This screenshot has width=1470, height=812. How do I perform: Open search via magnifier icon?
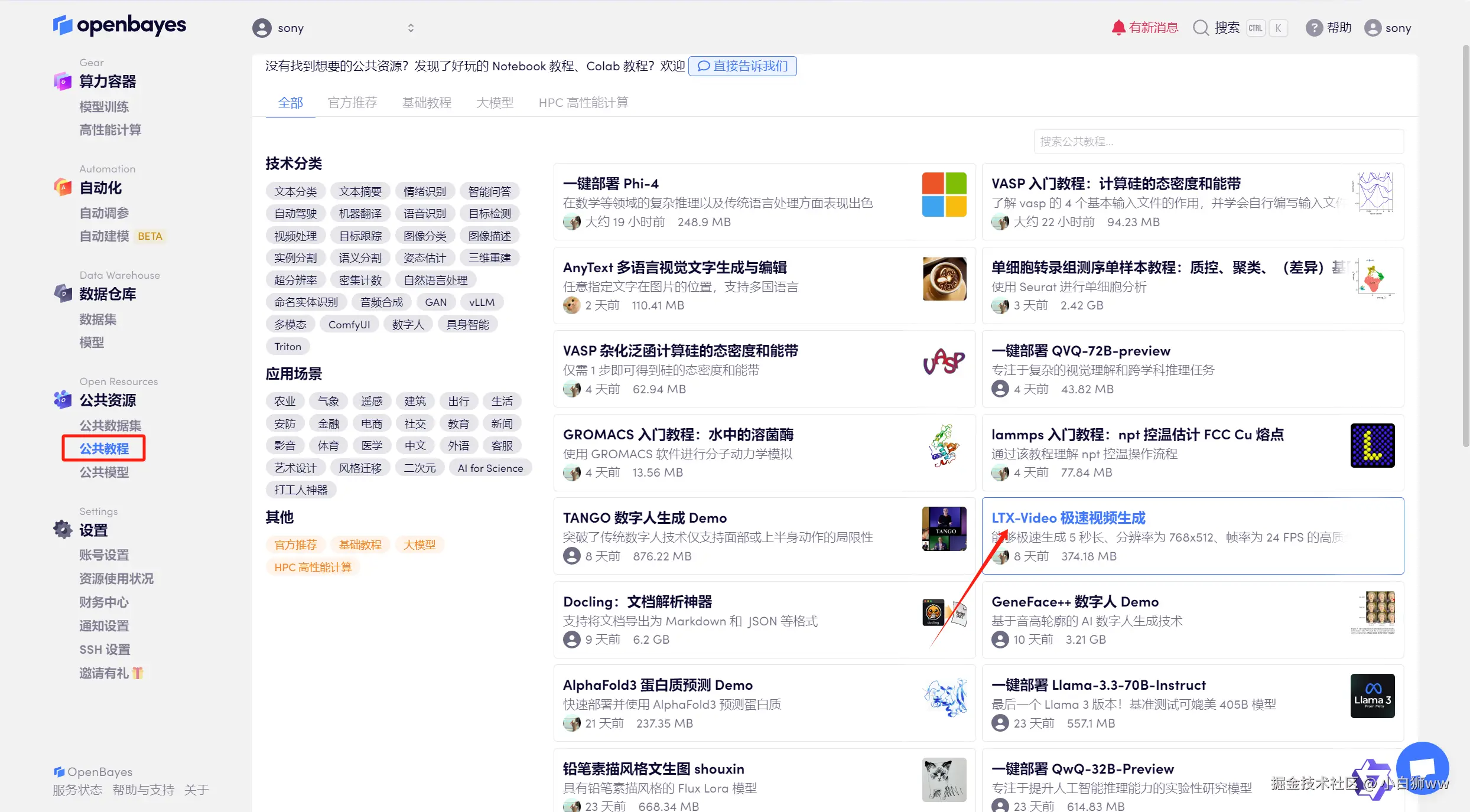coord(1201,28)
